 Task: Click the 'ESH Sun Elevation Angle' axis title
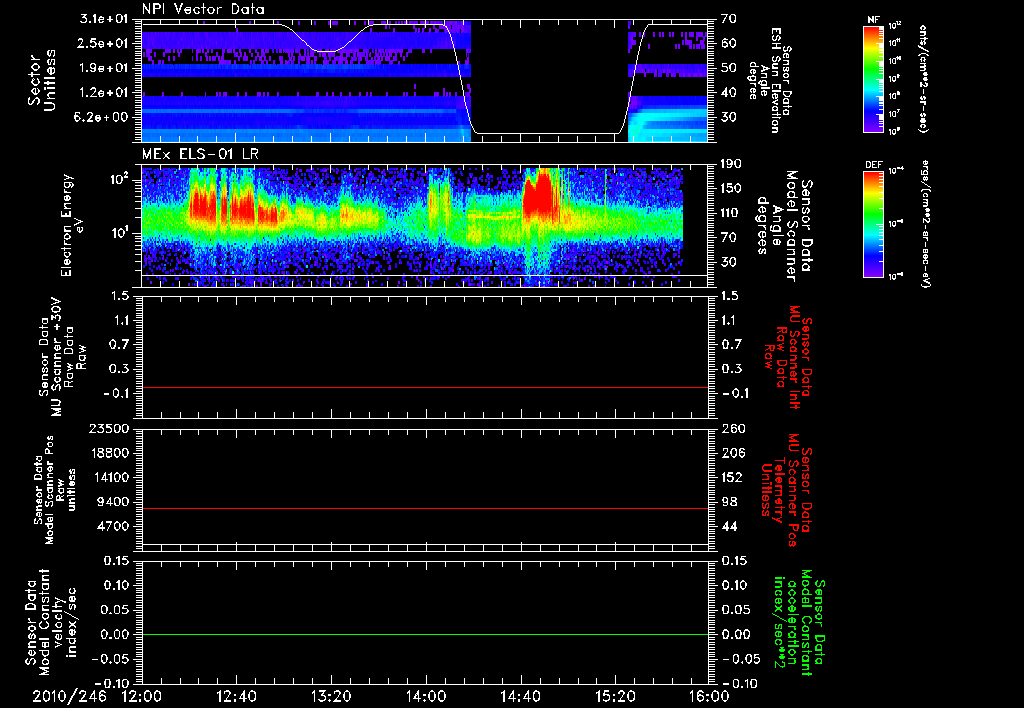(771, 80)
